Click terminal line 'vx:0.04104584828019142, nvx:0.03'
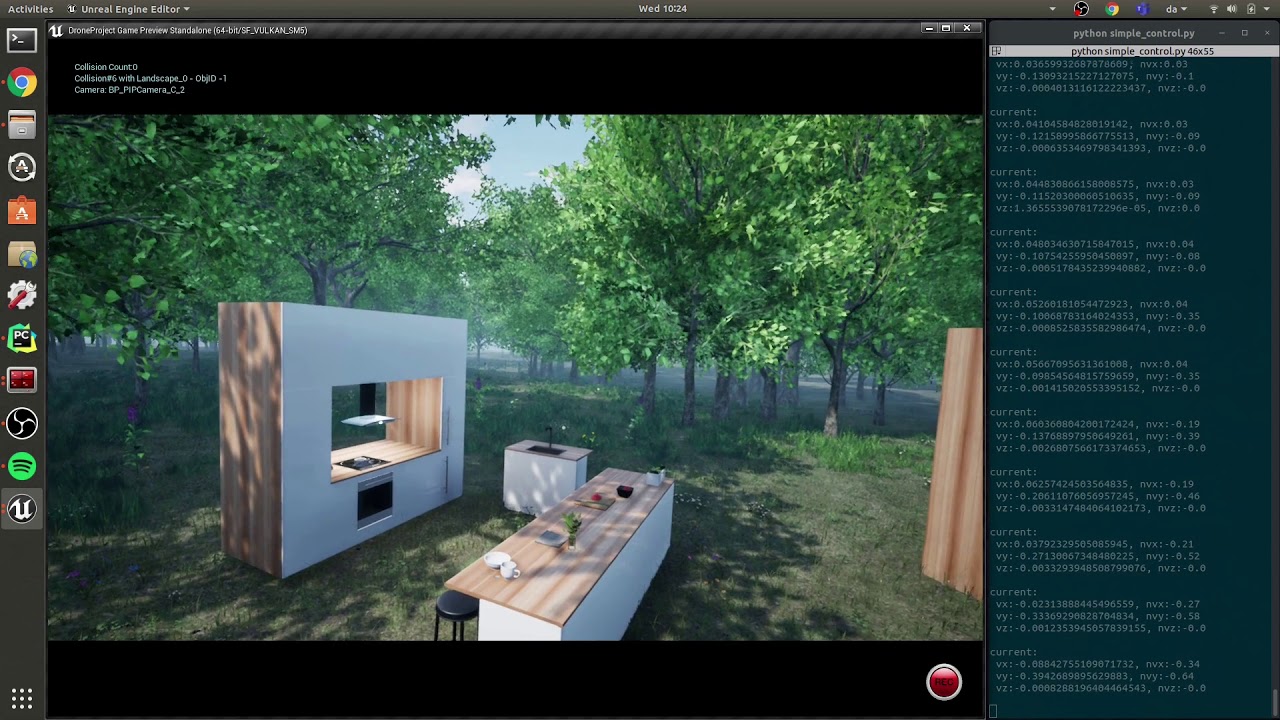Viewport: 1280px width, 720px height. tap(1092, 124)
